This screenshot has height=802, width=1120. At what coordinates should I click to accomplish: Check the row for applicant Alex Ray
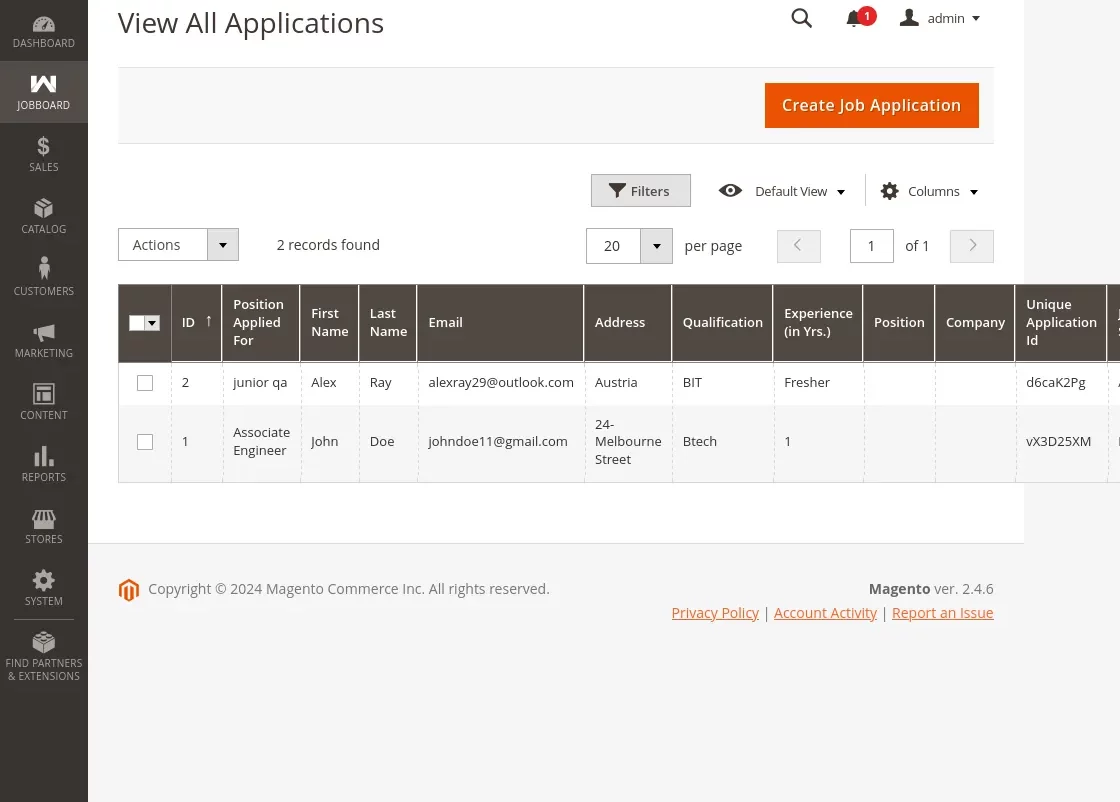144,382
